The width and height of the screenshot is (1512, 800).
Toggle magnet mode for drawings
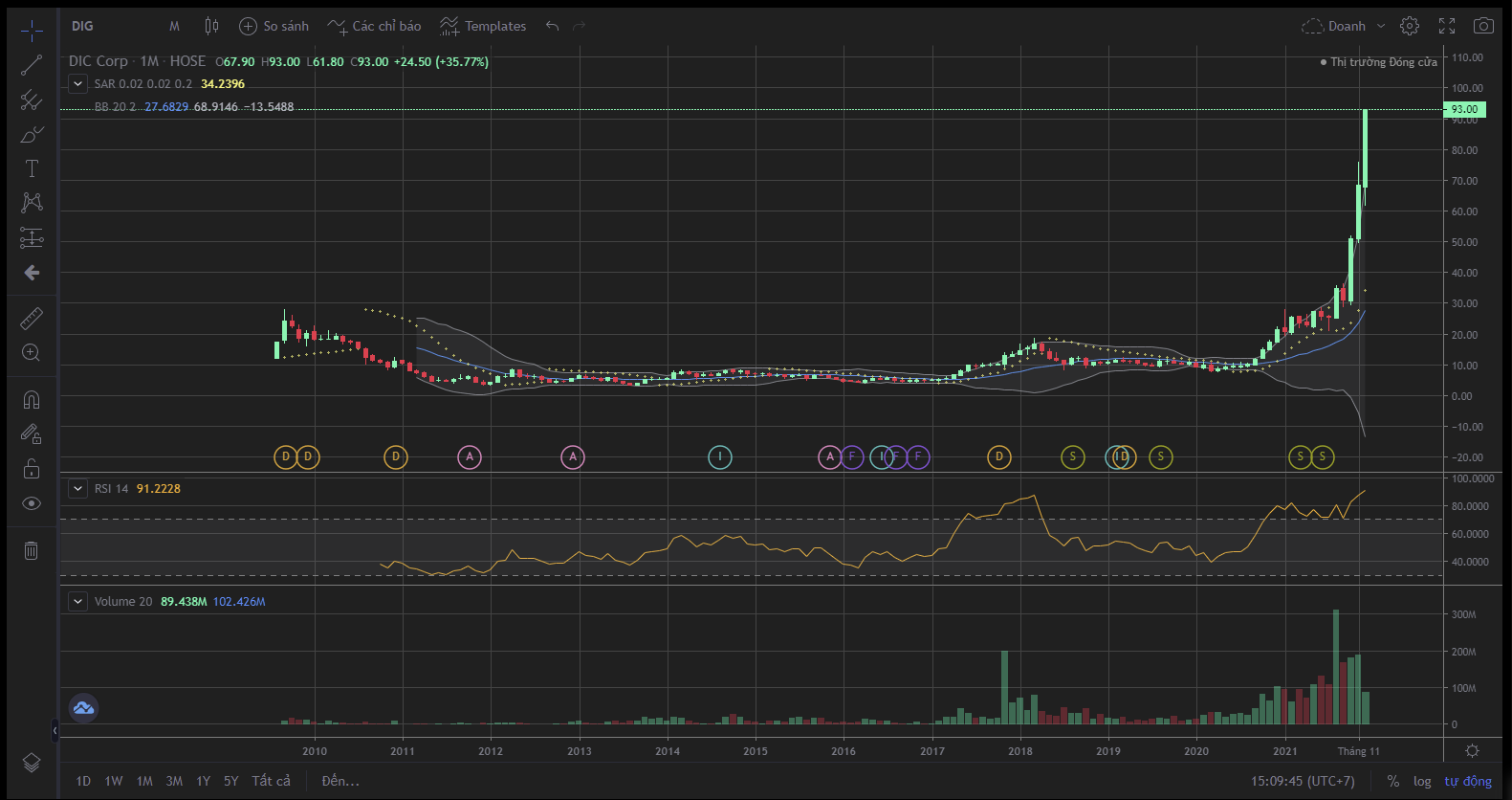(x=32, y=399)
